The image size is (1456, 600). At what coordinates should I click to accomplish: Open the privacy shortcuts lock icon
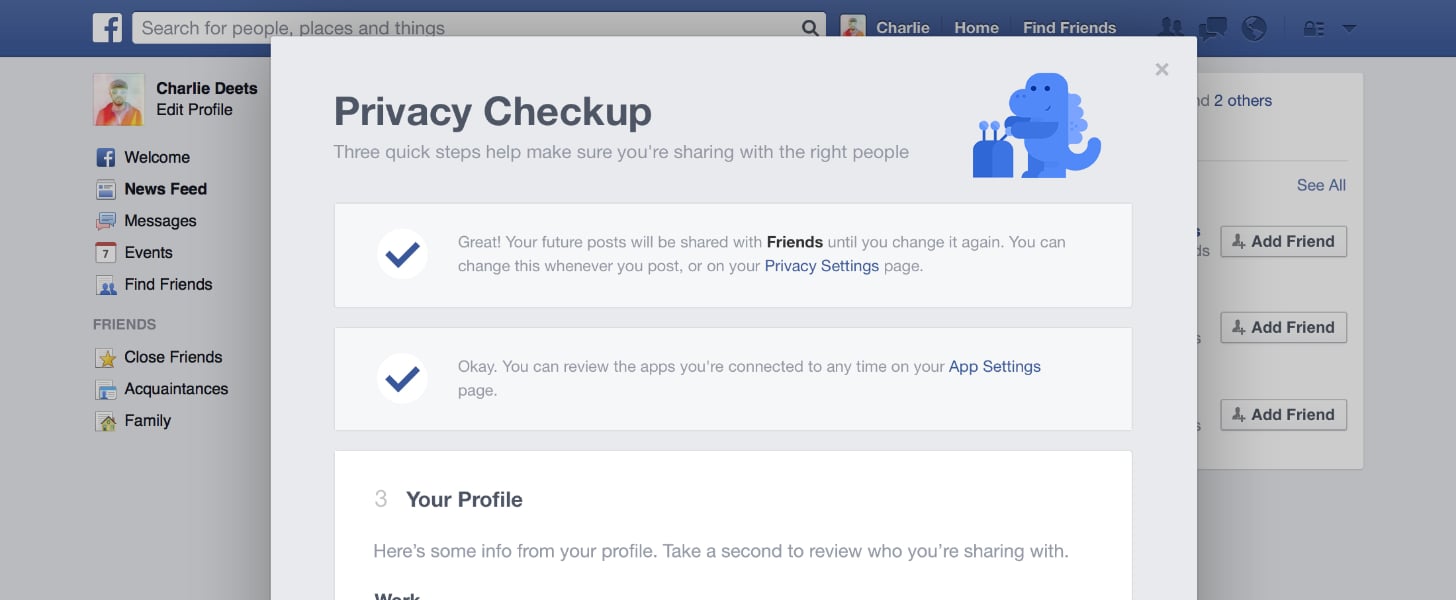click(1313, 27)
